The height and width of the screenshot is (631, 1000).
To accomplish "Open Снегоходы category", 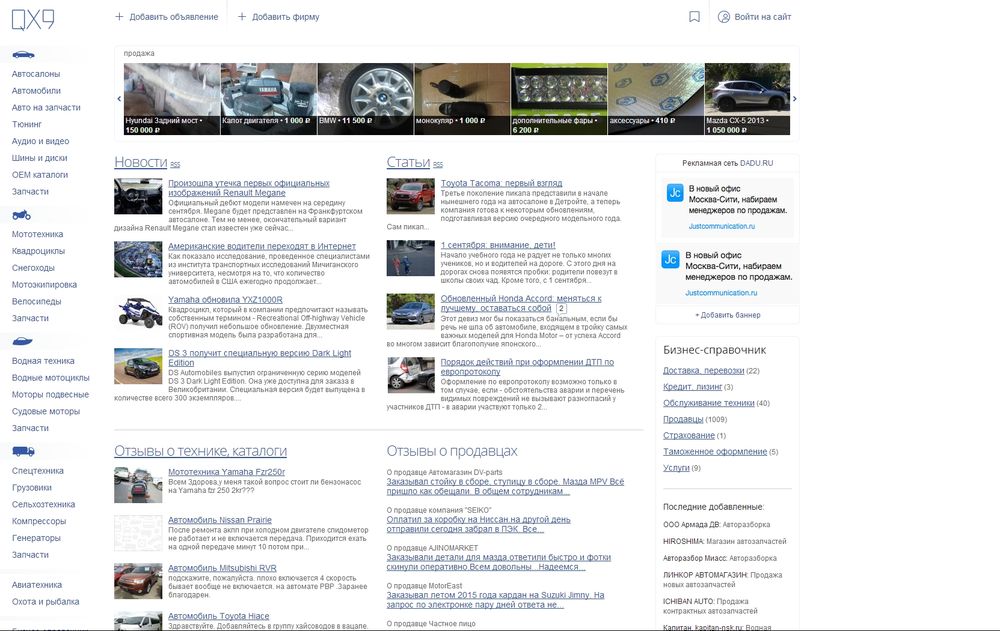I will (33, 268).
